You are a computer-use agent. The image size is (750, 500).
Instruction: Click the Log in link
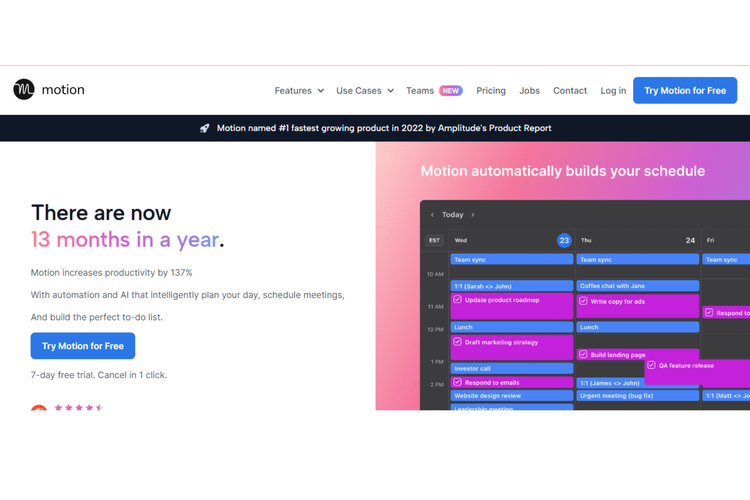coord(613,90)
